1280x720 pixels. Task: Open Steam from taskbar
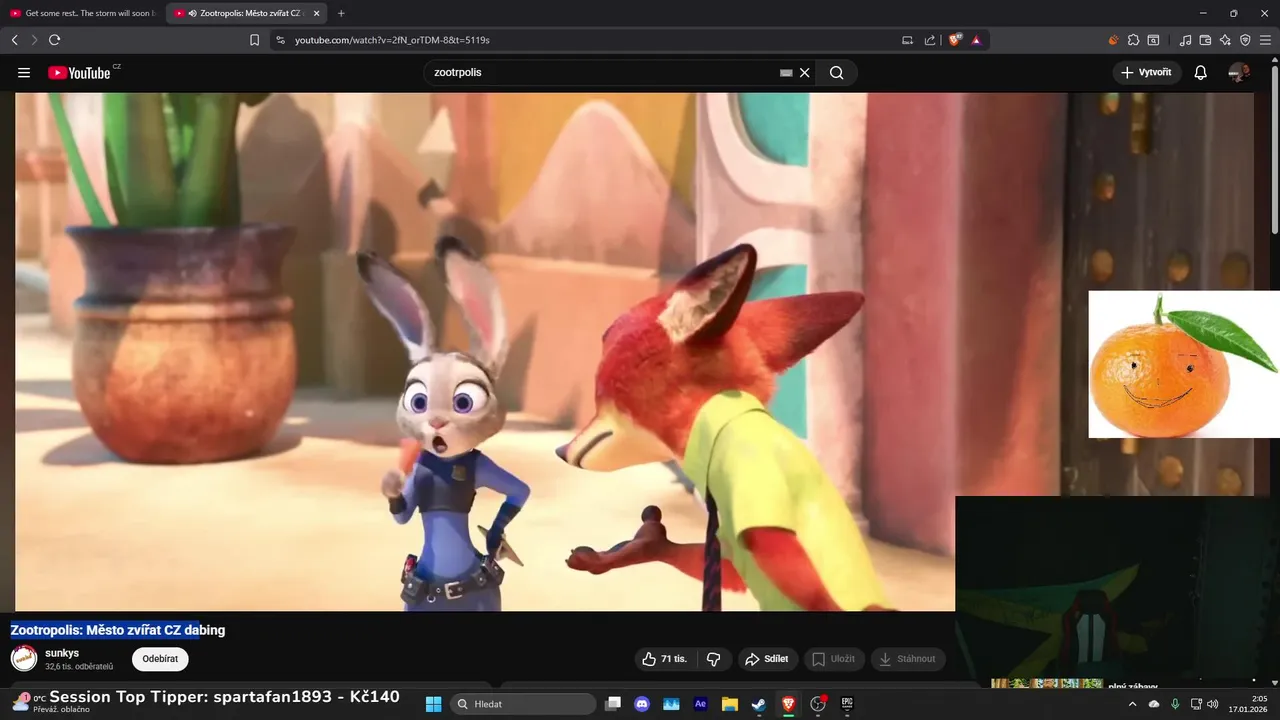(x=759, y=704)
